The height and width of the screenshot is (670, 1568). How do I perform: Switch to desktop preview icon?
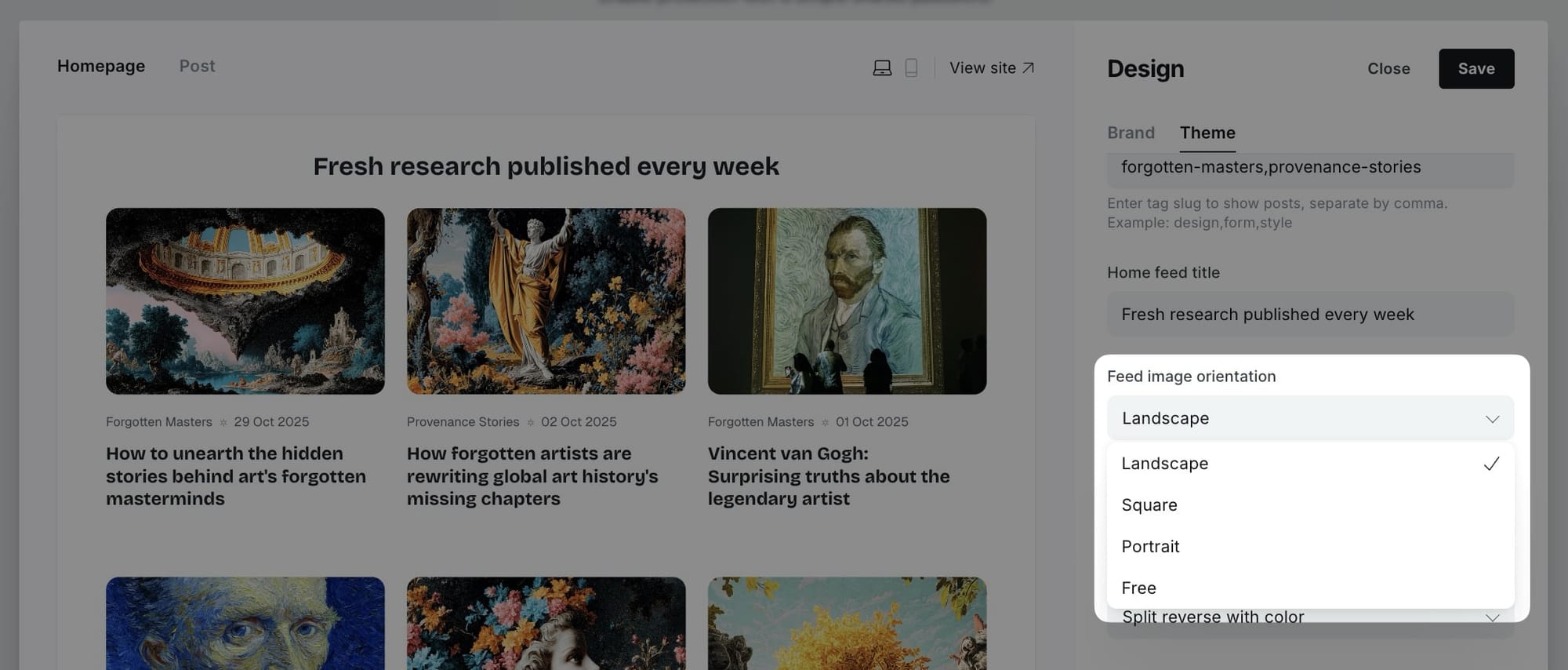pos(882,68)
